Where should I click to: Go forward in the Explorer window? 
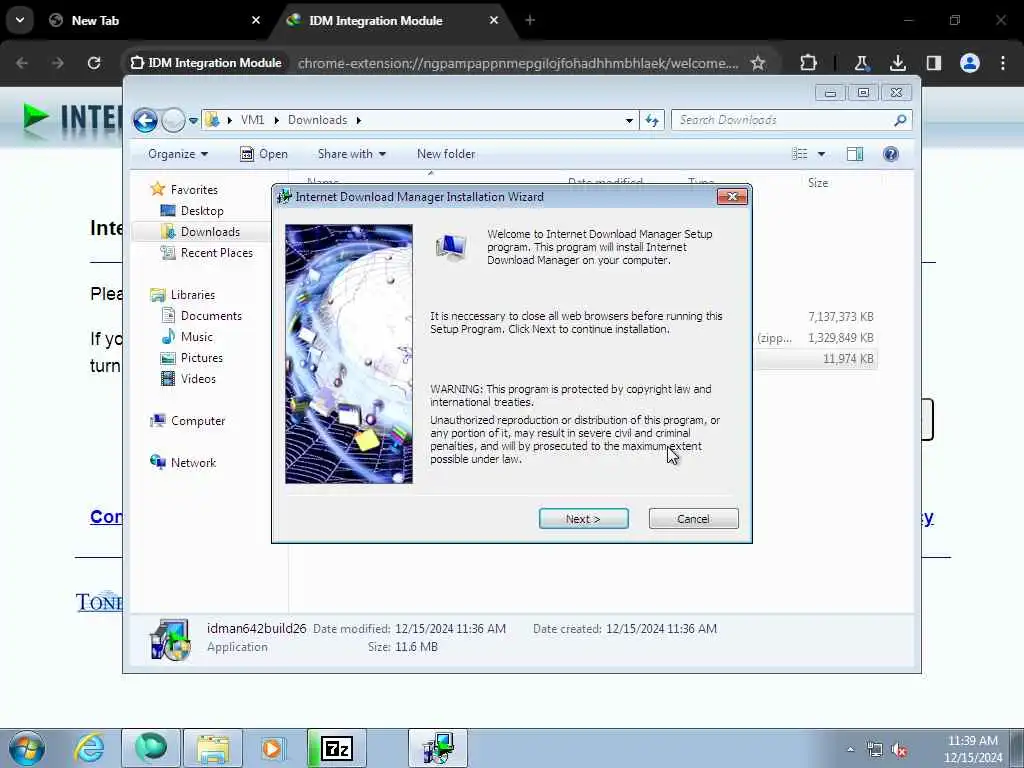click(173, 120)
